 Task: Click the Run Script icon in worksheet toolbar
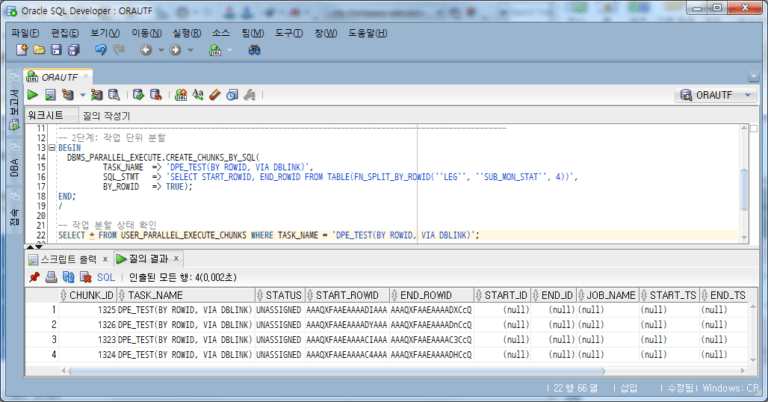coord(50,95)
